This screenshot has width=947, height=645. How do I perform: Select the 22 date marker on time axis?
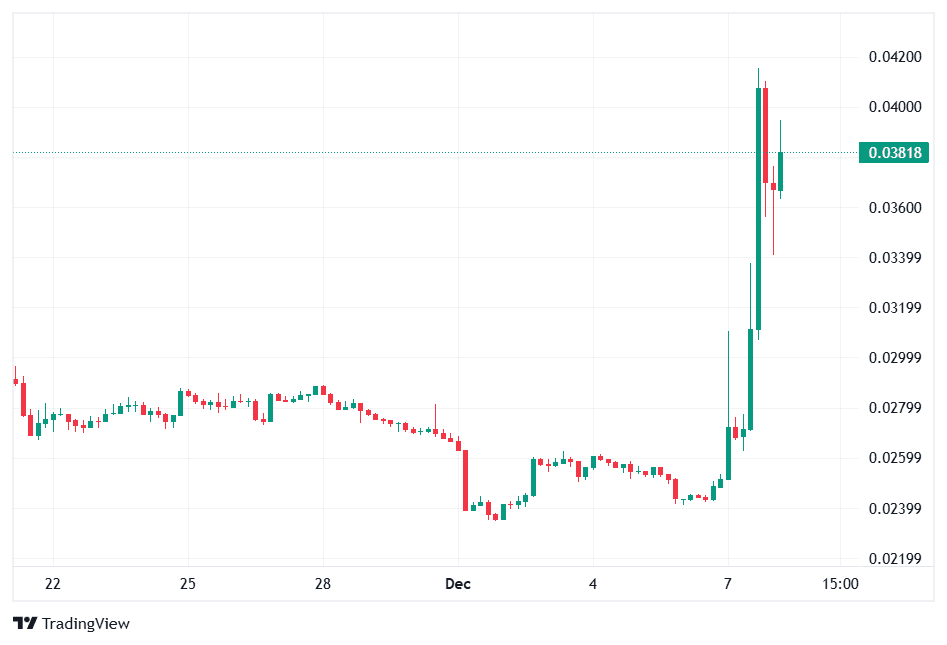pos(53,584)
